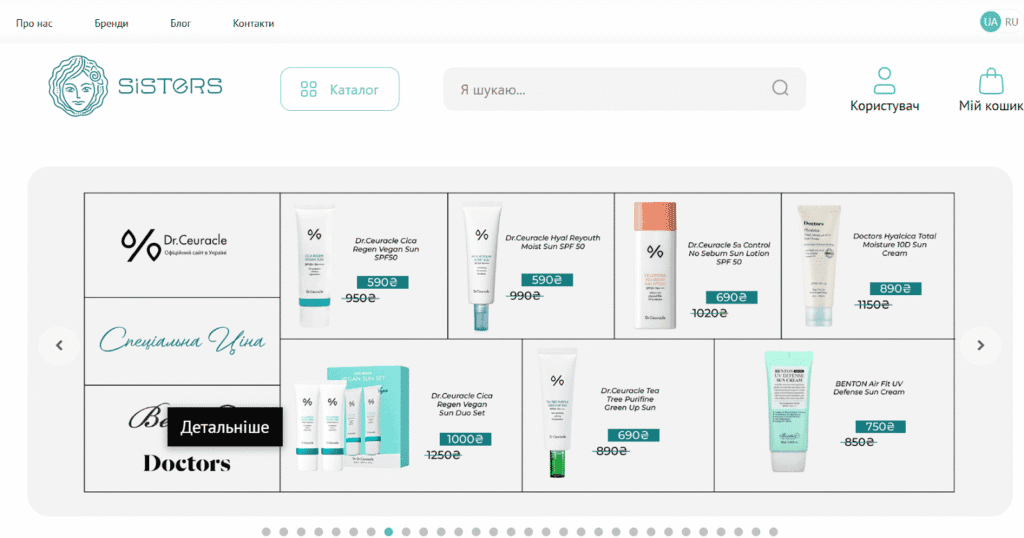Click the 1020₴ crossed-out price

coord(709,313)
